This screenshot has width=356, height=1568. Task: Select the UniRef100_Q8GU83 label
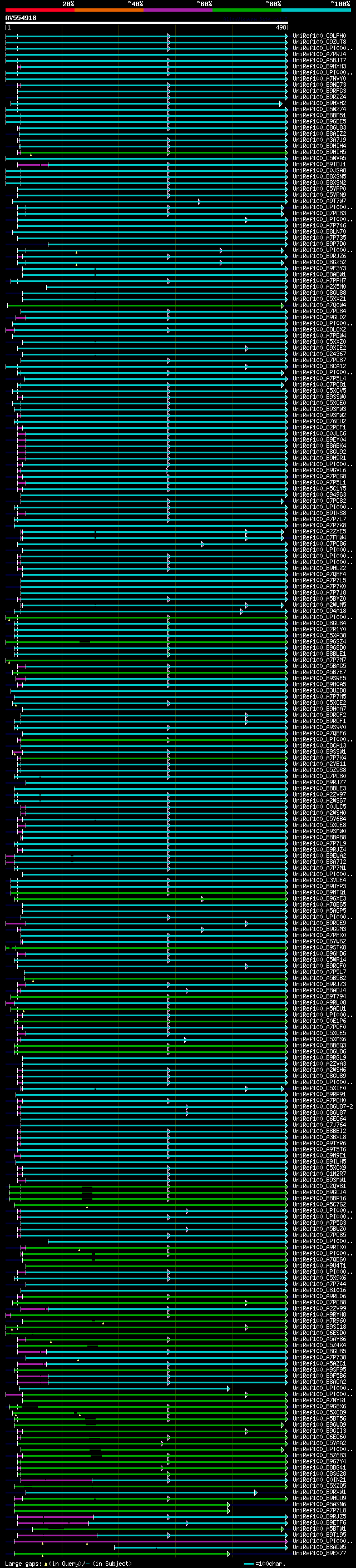coord(319,127)
